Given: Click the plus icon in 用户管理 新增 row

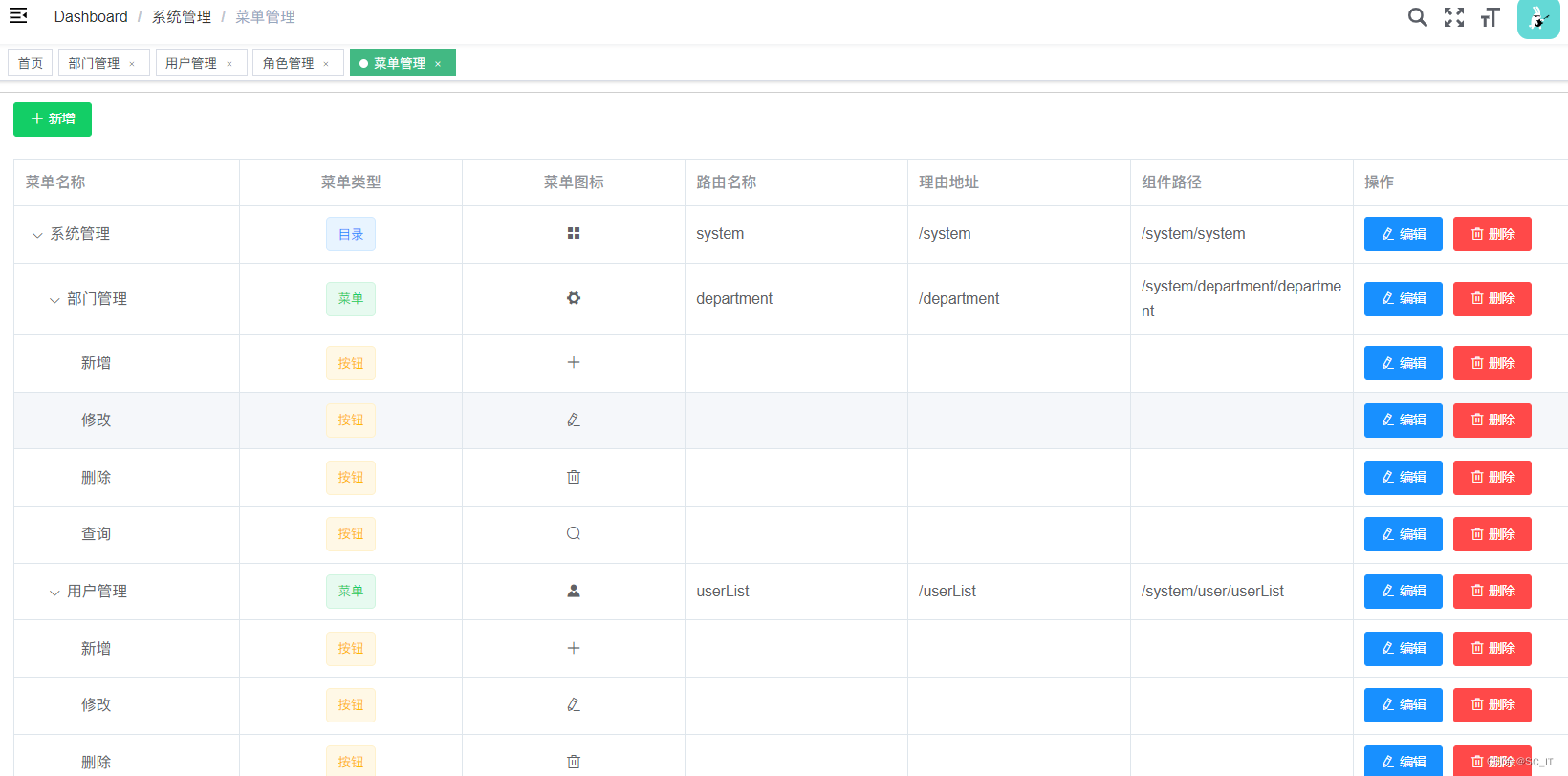Looking at the screenshot, I should (574, 648).
